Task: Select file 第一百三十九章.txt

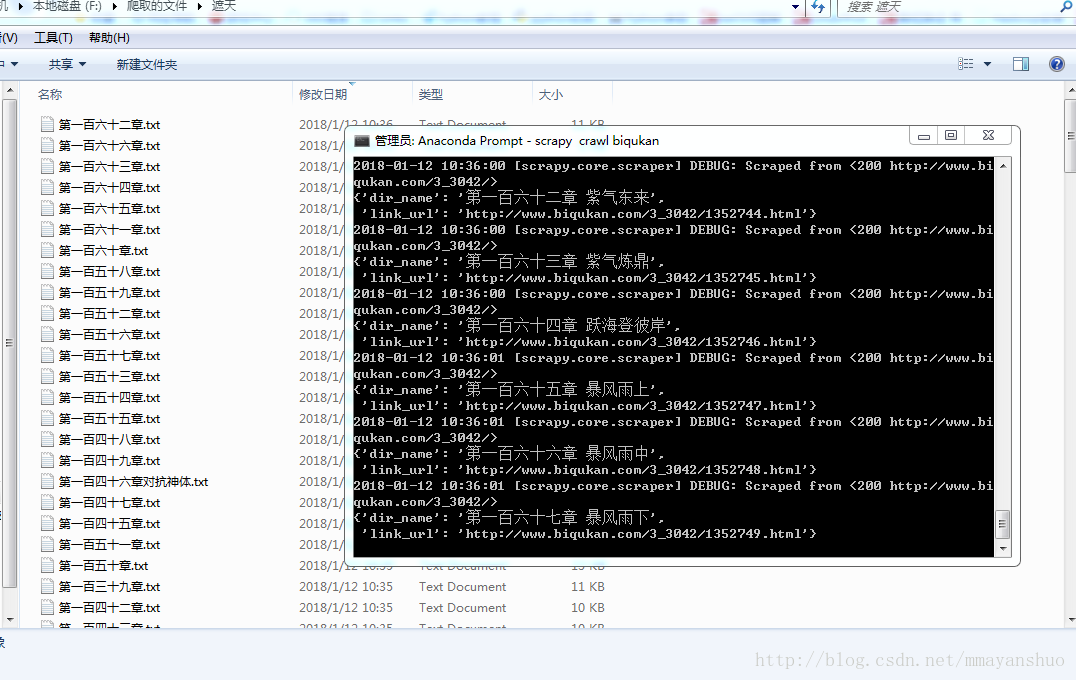Action: tap(109, 587)
